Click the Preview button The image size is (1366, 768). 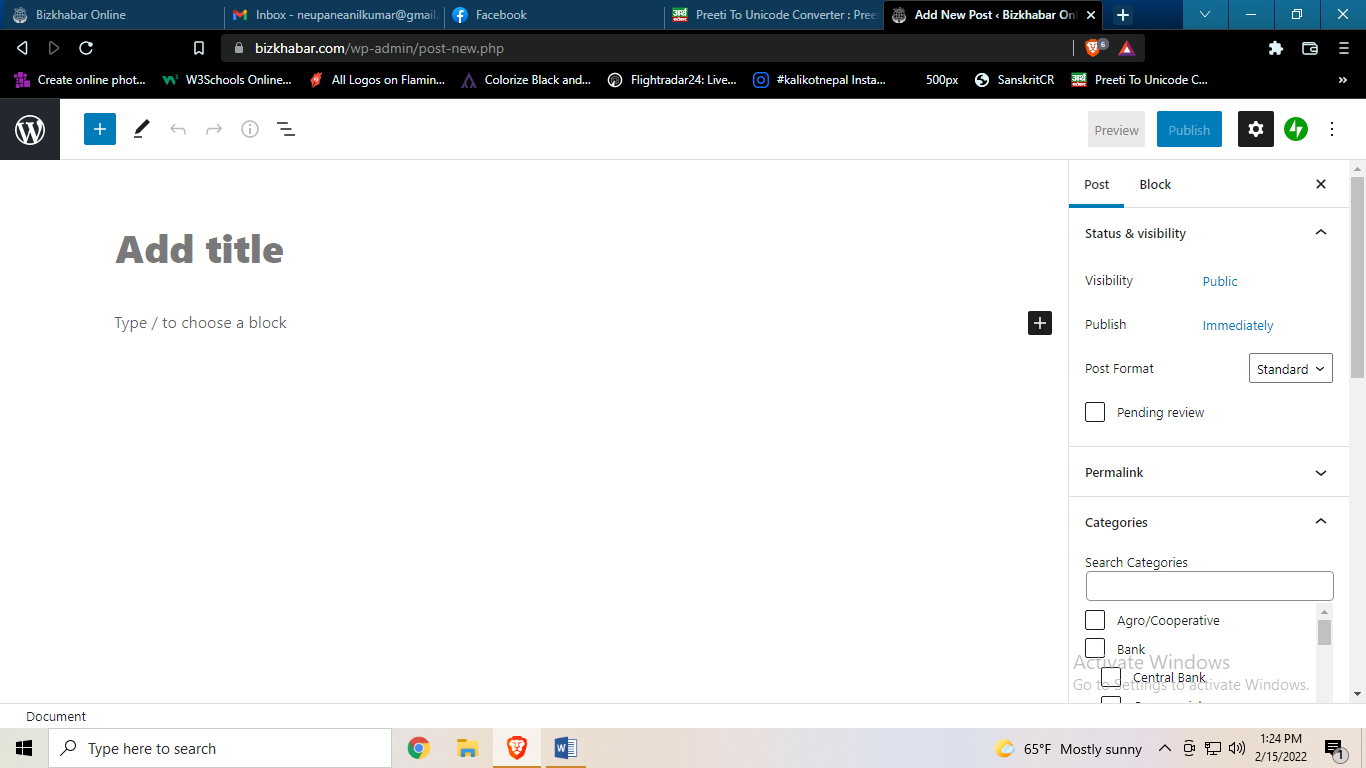(x=1117, y=130)
